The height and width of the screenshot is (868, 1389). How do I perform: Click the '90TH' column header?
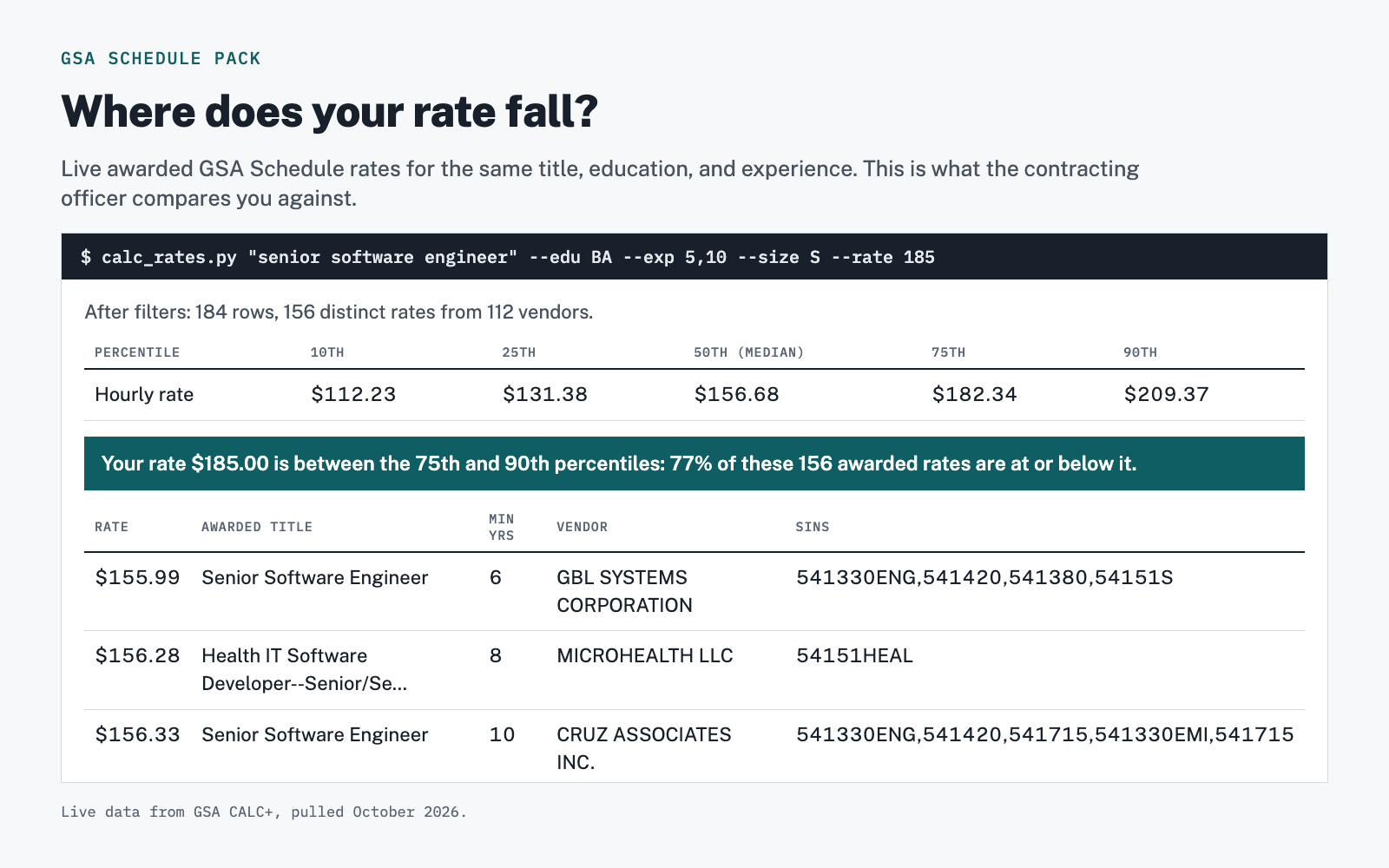pyautogui.click(x=1141, y=352)
